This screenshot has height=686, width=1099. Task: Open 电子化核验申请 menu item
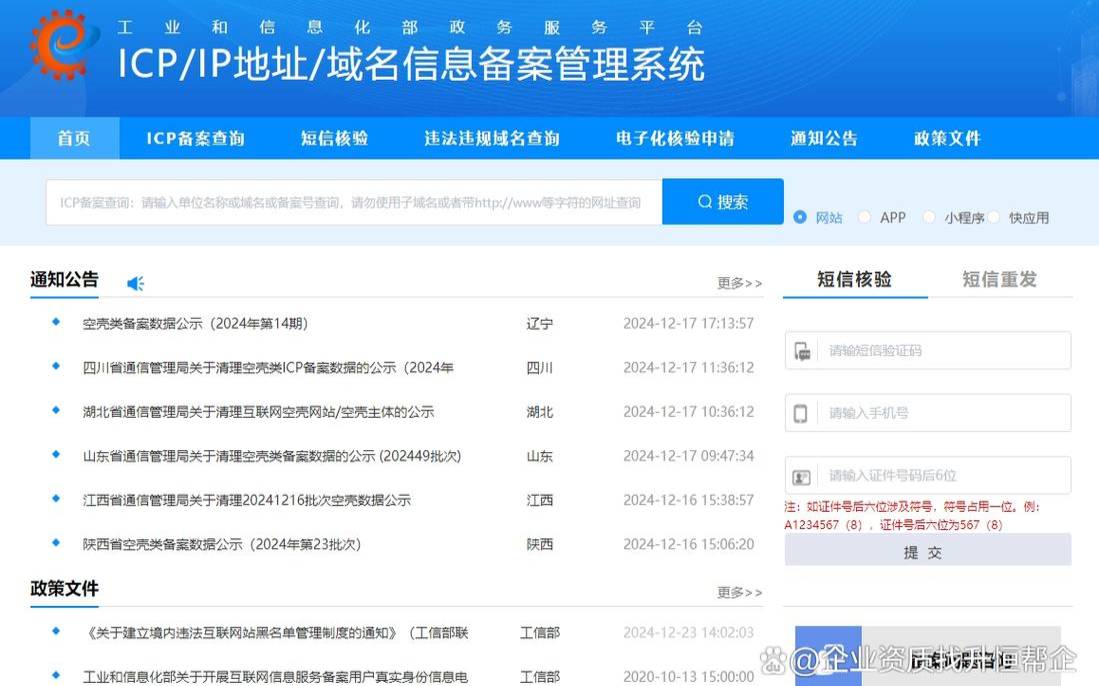coord(675,138)
